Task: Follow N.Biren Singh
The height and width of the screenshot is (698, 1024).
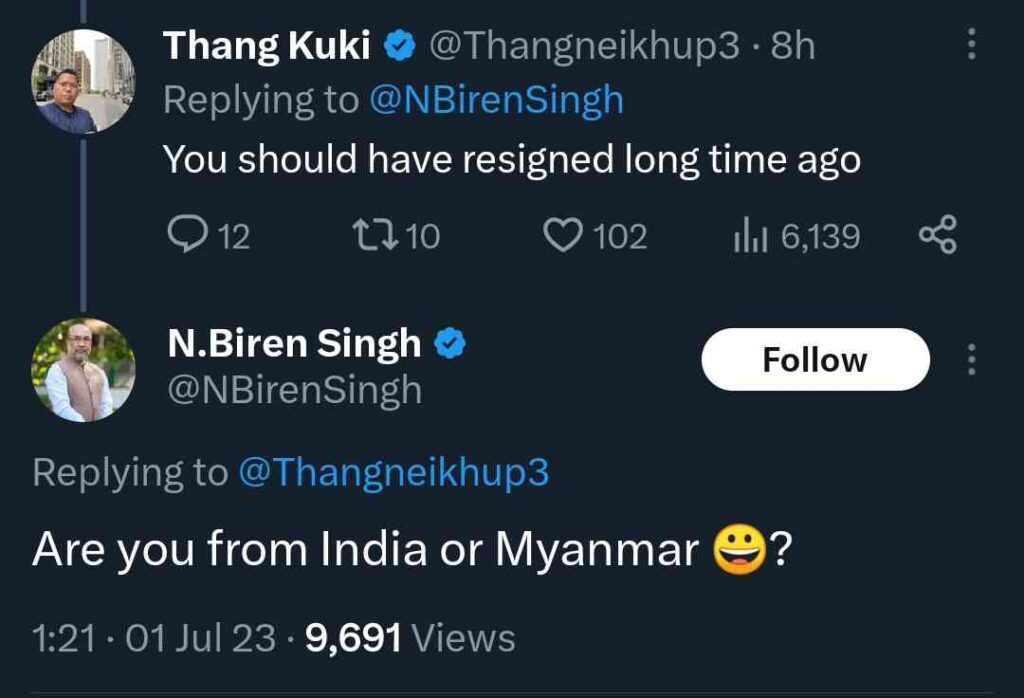Action: click(x=815, y=360)
